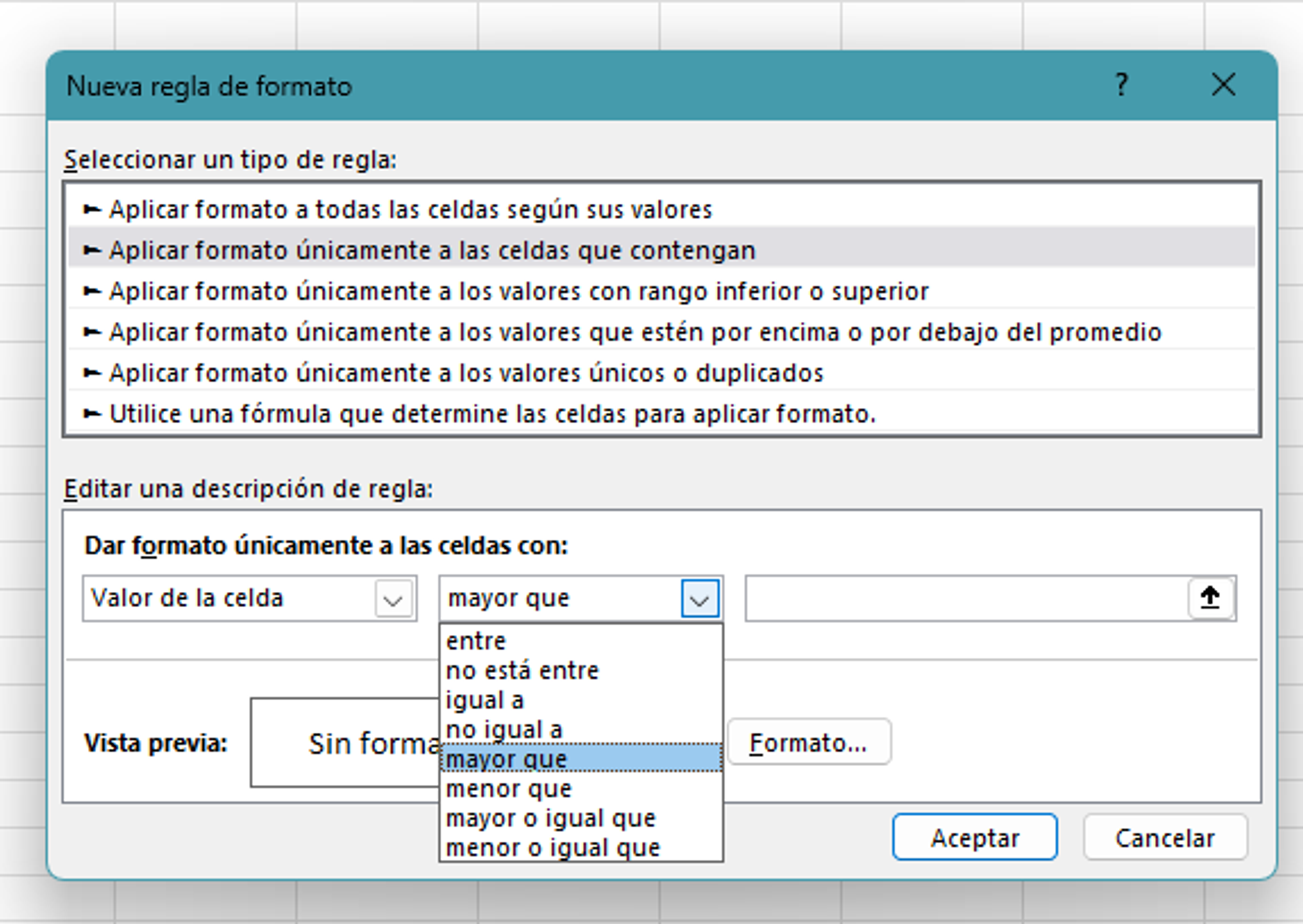Click the value input field next to mayor que
This screenshot has height=924, width=1303.
pos(967,599)
